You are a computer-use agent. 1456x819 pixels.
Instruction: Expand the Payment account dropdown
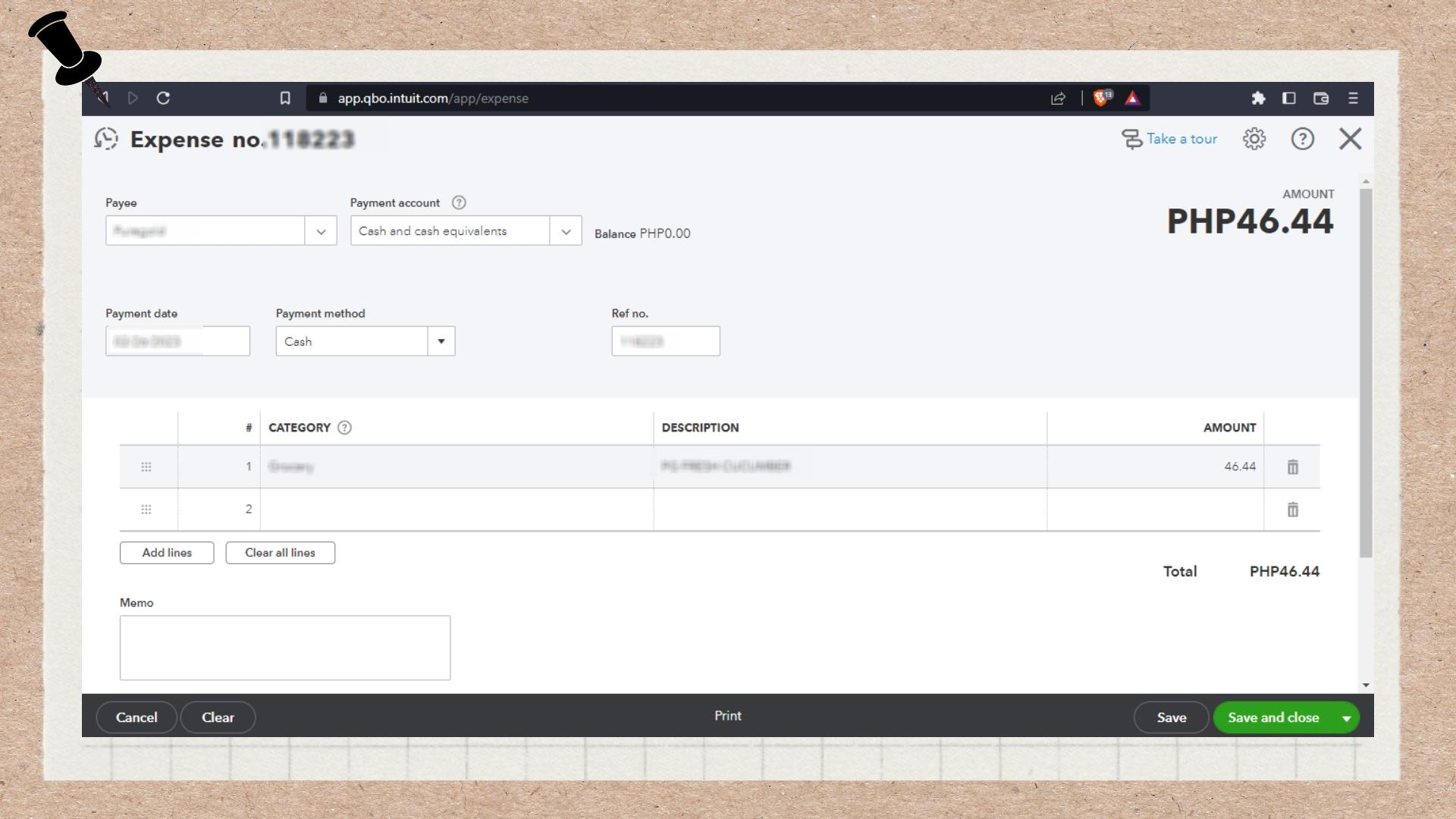566,231
